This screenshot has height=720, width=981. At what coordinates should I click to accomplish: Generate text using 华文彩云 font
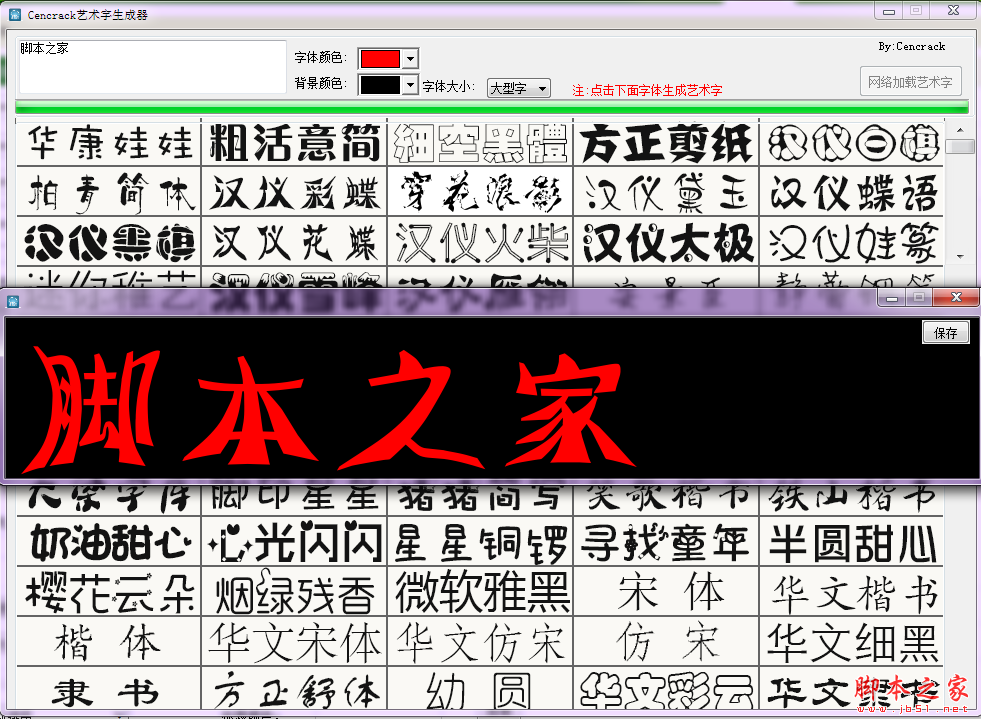tap(666, 690)
